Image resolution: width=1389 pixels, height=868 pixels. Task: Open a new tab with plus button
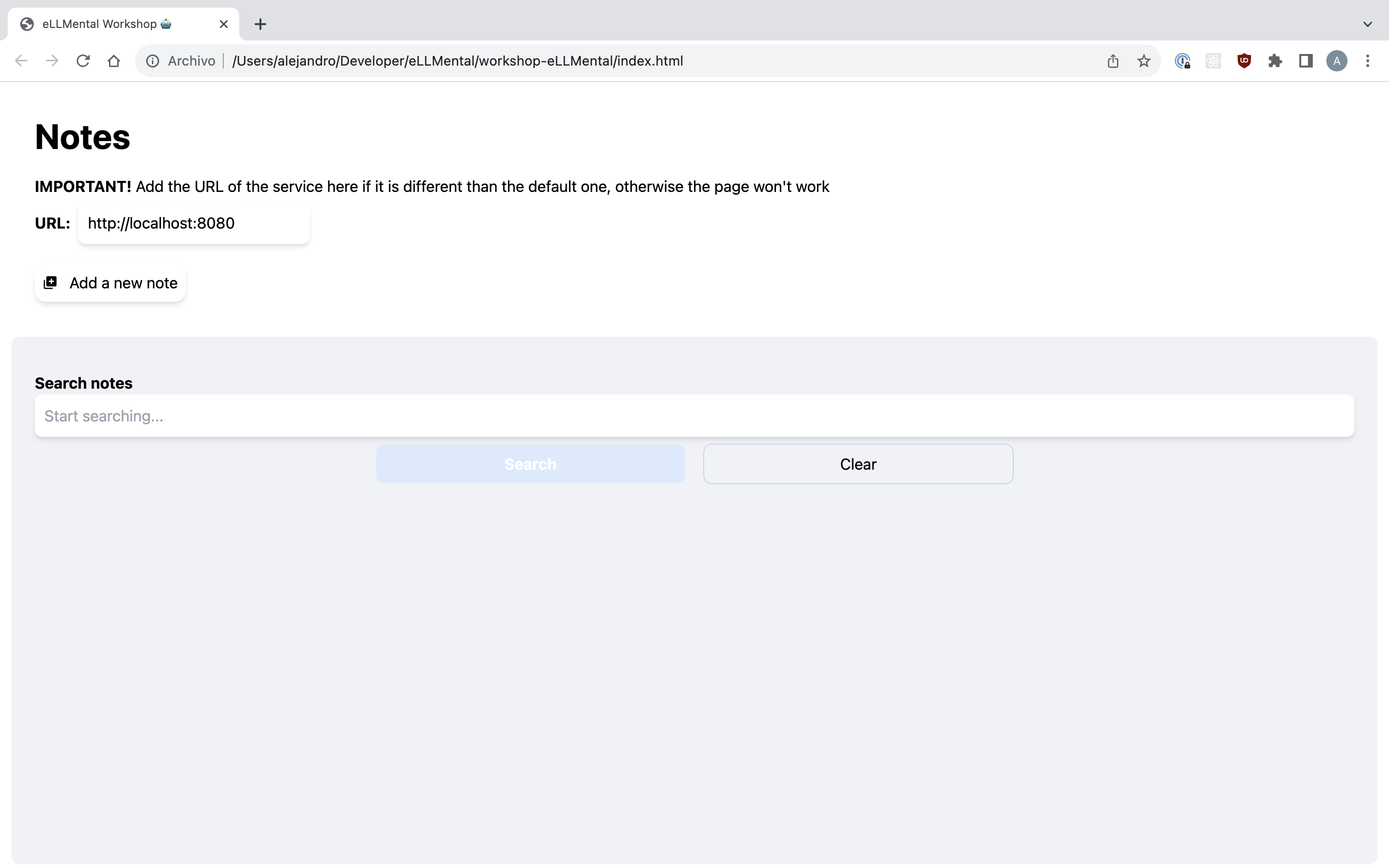pos(260,24)
